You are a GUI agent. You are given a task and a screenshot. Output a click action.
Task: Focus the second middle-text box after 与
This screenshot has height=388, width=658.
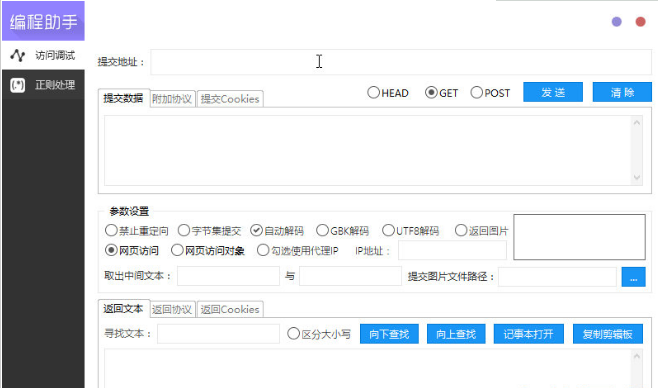coord(350,276)
